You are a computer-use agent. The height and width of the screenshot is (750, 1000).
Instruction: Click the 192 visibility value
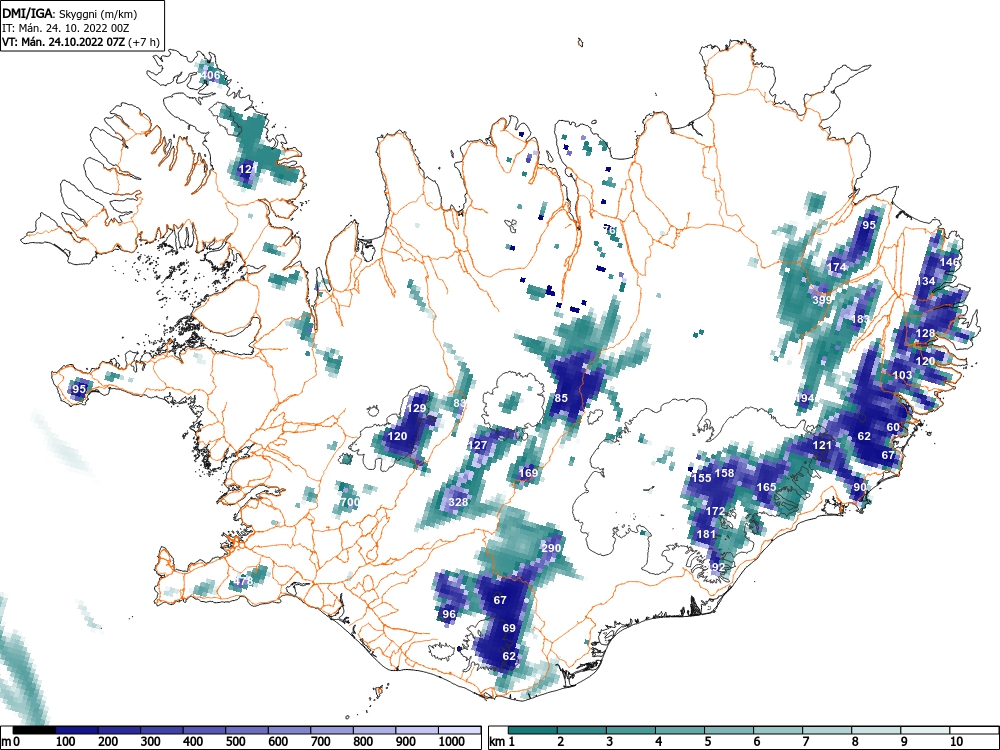click(715, 566)
